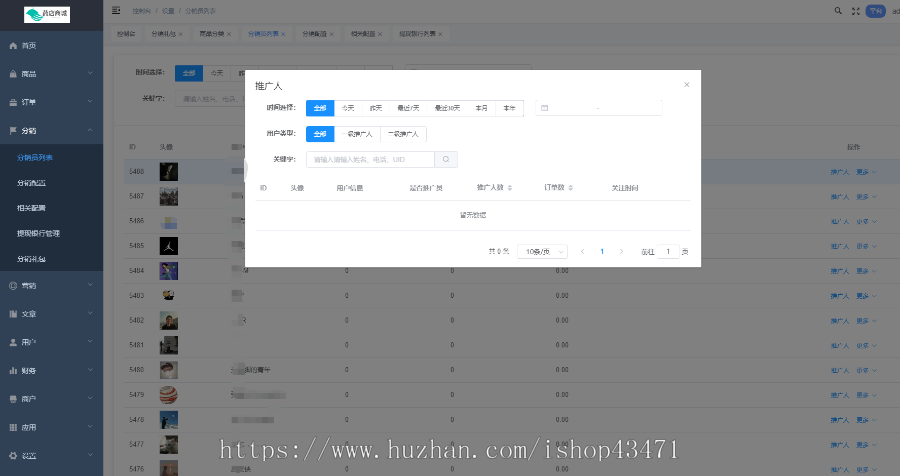
Task: Select 本月 in dialog time filter
Action: 482,108
